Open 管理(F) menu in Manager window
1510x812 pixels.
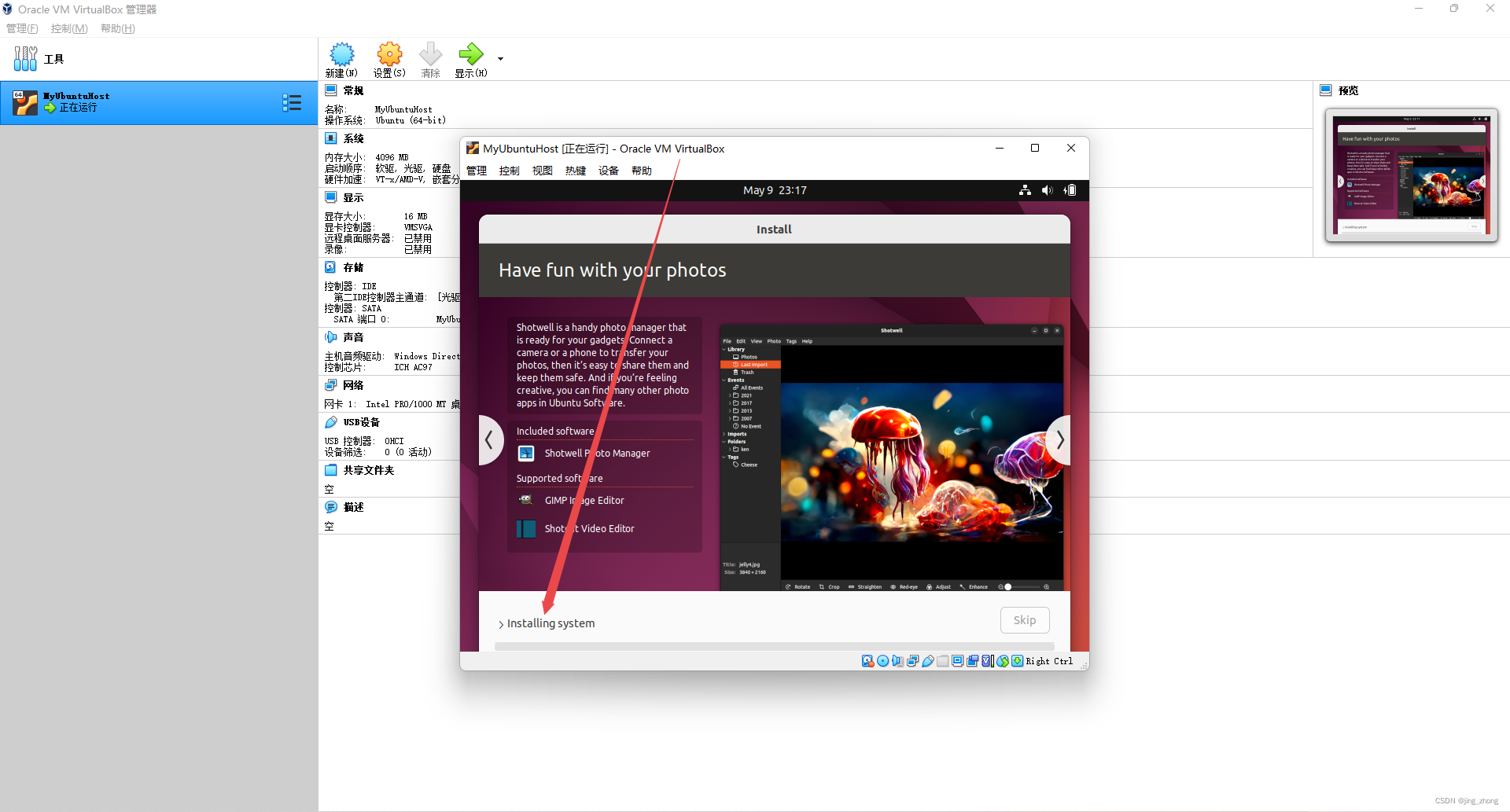22,28
